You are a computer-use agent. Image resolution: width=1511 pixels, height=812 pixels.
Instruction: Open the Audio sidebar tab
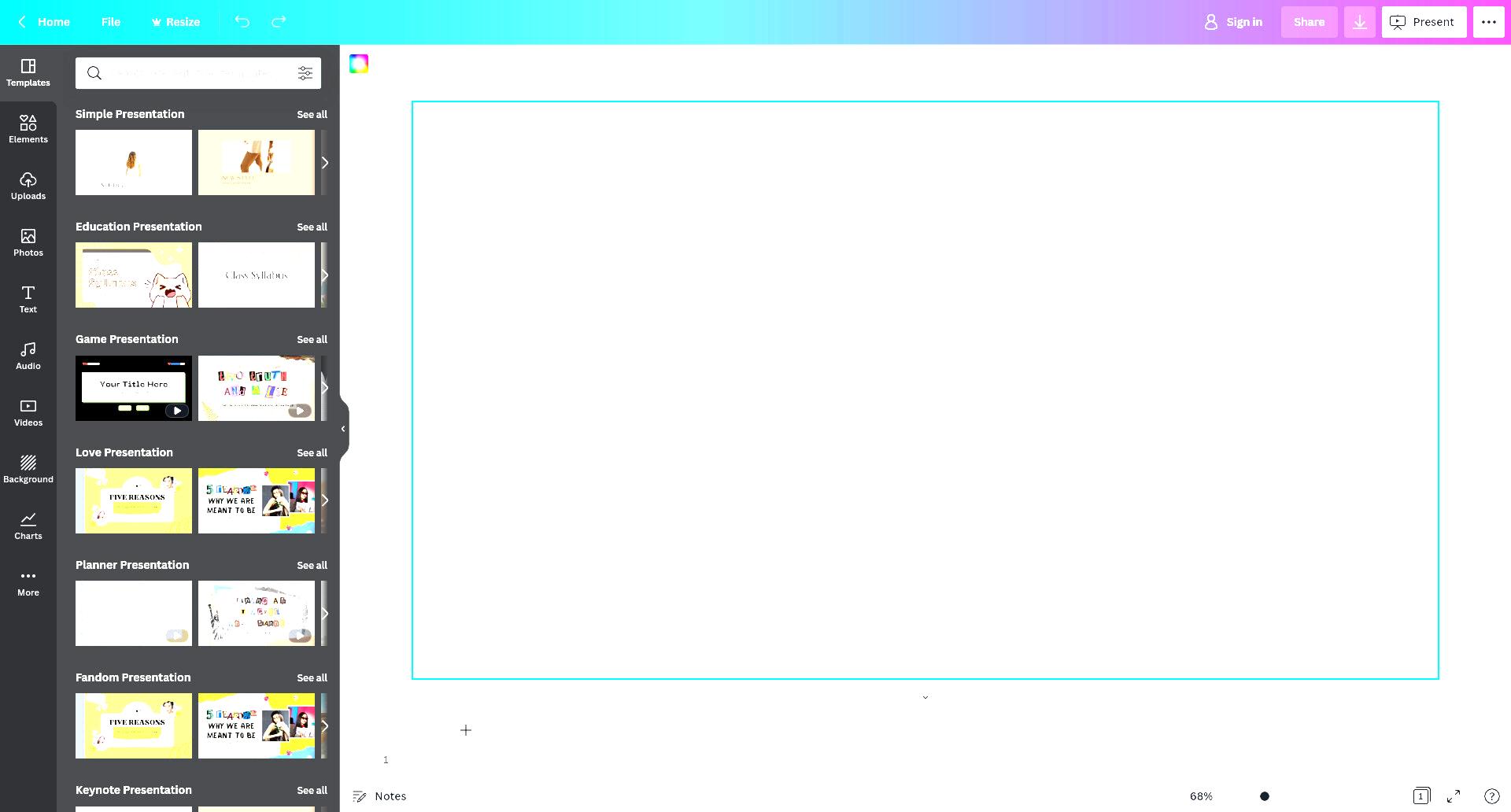[28, 356]
